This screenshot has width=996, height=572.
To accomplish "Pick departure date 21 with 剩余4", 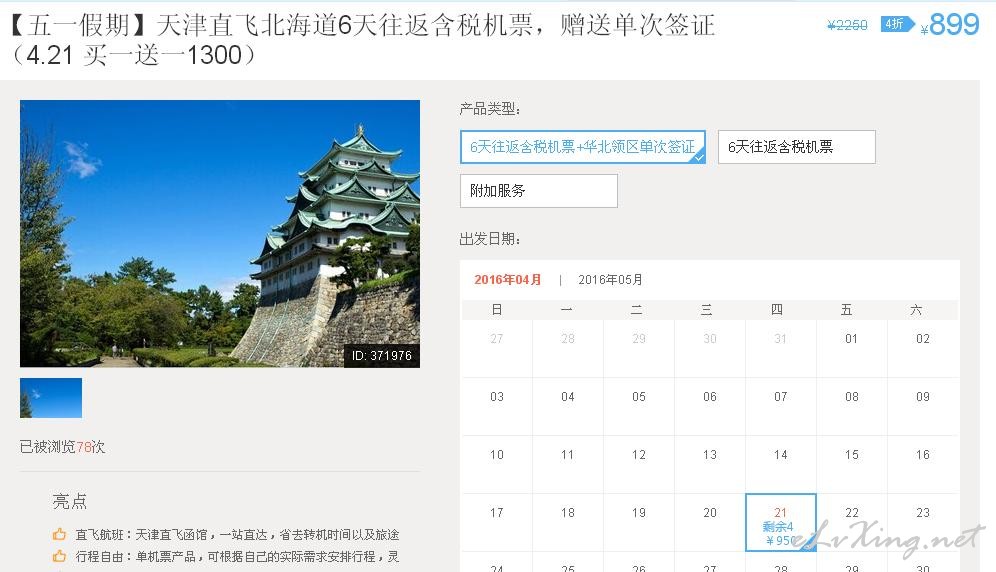I will click(781, 522).
